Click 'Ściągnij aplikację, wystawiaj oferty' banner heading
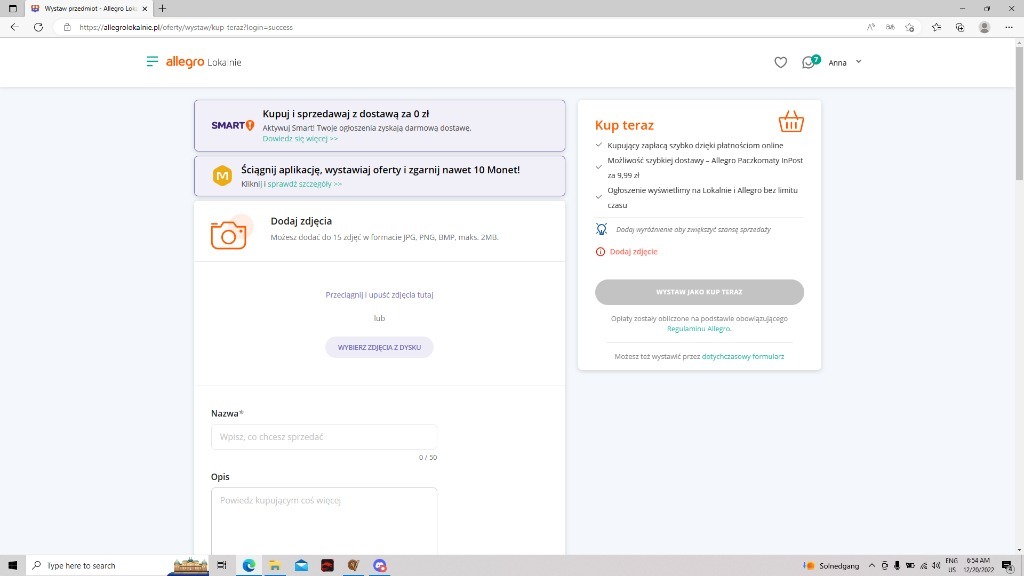The image size is (1024, 576). click(x=380, y=170)
